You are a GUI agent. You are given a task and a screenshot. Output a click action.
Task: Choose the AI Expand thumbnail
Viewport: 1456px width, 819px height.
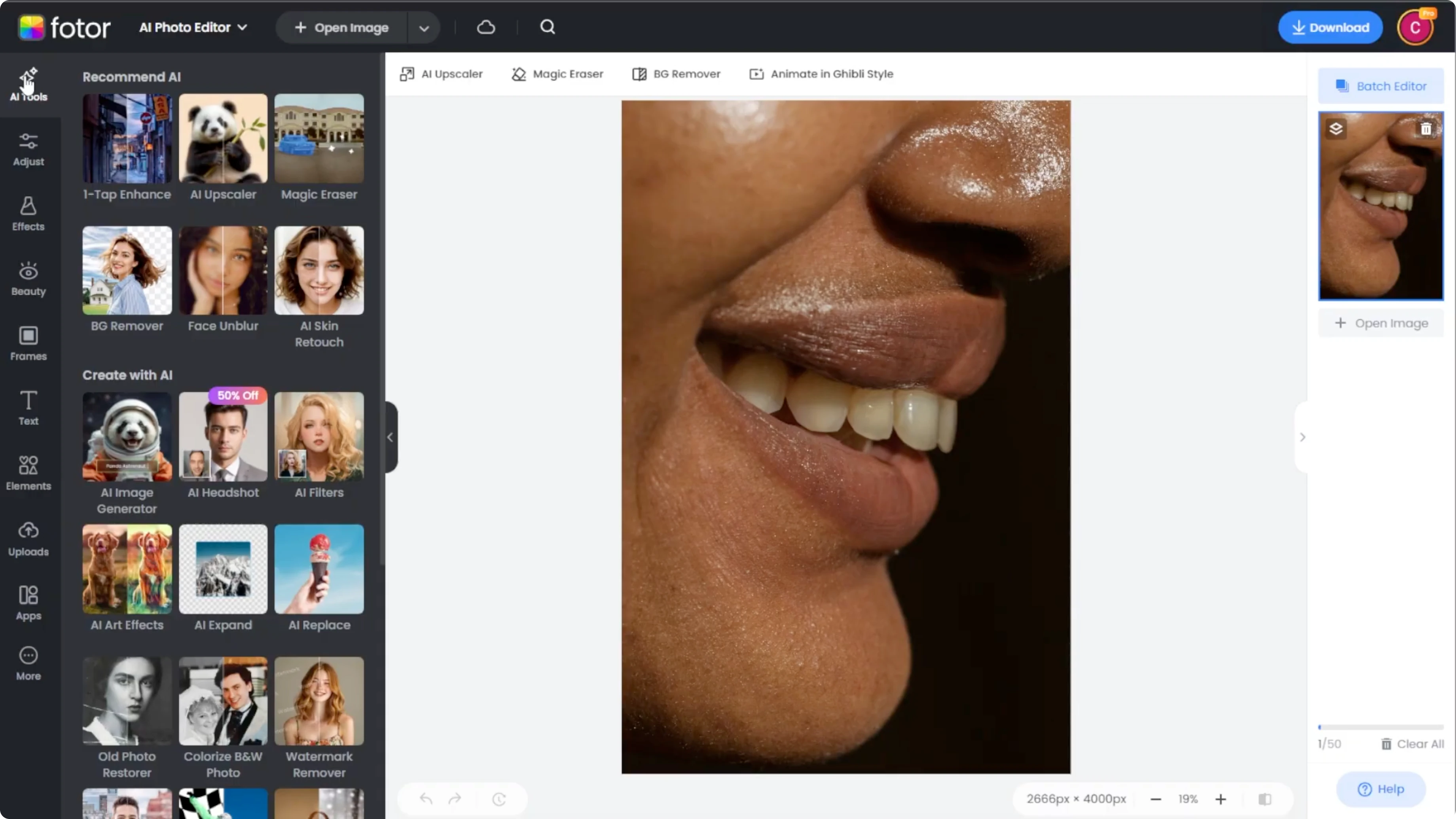click(x=223, y=569)
